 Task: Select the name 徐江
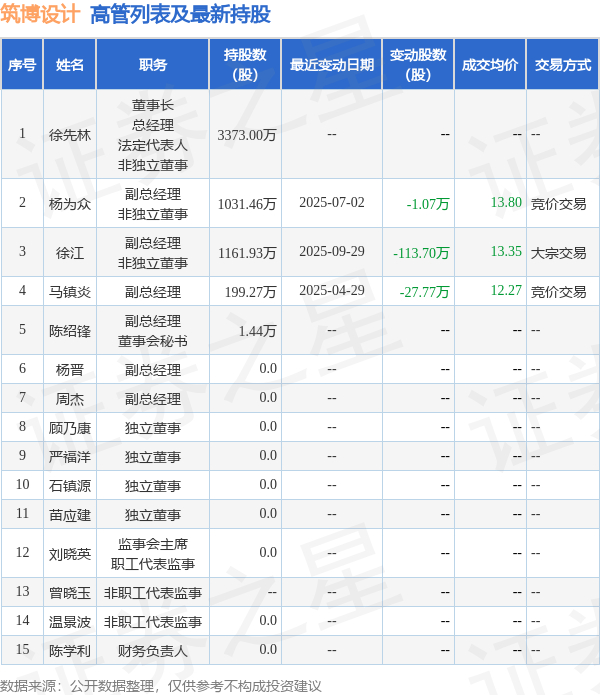pyautogui.click(x=70, y=253)
